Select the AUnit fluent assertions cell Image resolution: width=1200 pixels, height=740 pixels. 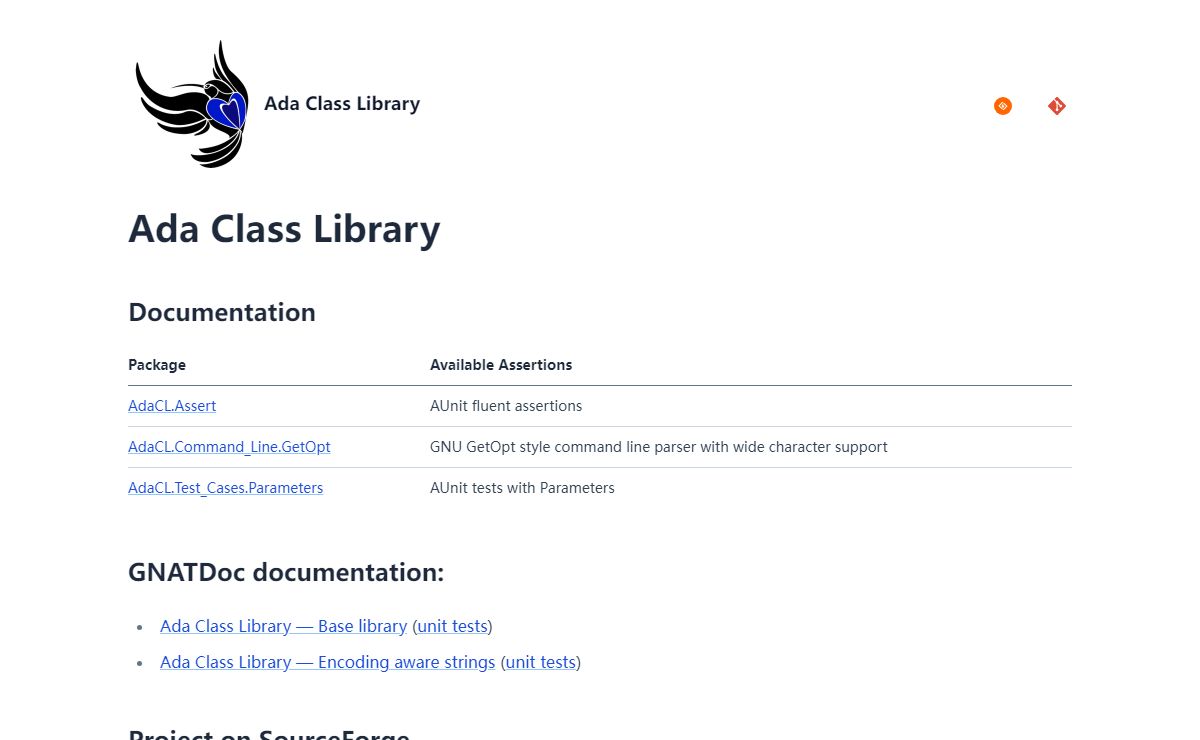point(506,406)
